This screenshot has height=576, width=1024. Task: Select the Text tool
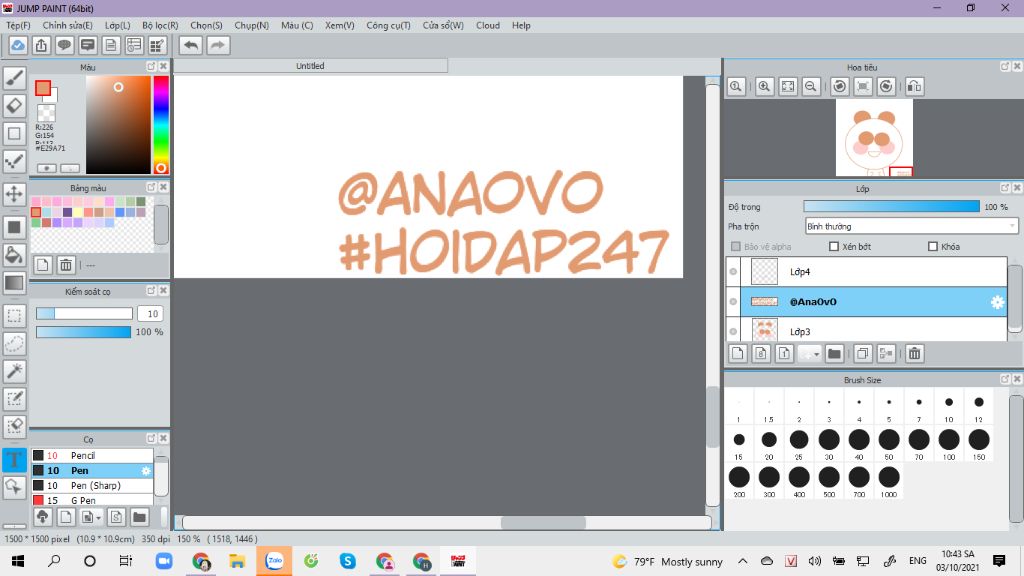tap(14, 460)
